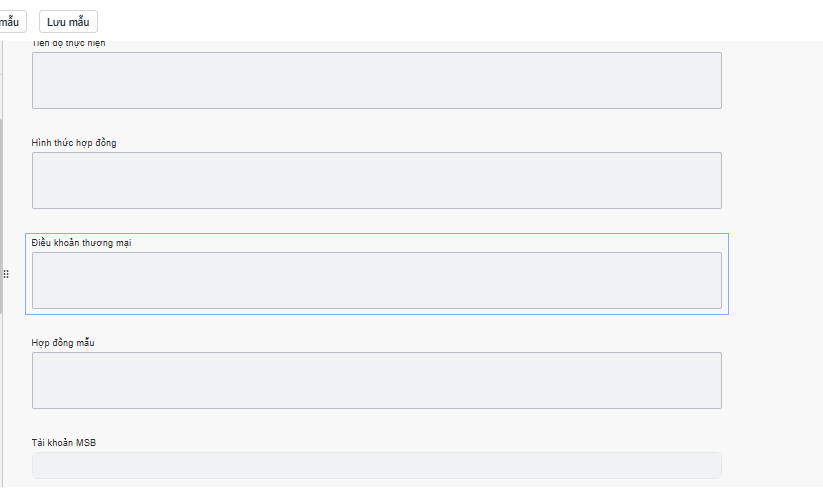Focus the Tài khoản MSB input field

[x=376, y=465]
